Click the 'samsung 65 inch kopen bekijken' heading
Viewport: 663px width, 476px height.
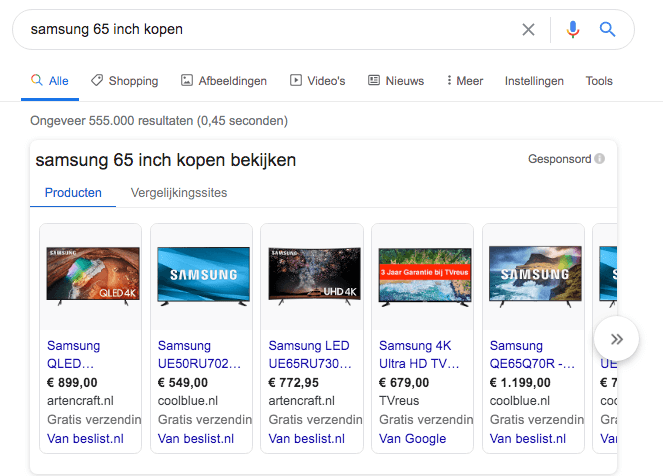pyautogui.click(x=166, y=160)
